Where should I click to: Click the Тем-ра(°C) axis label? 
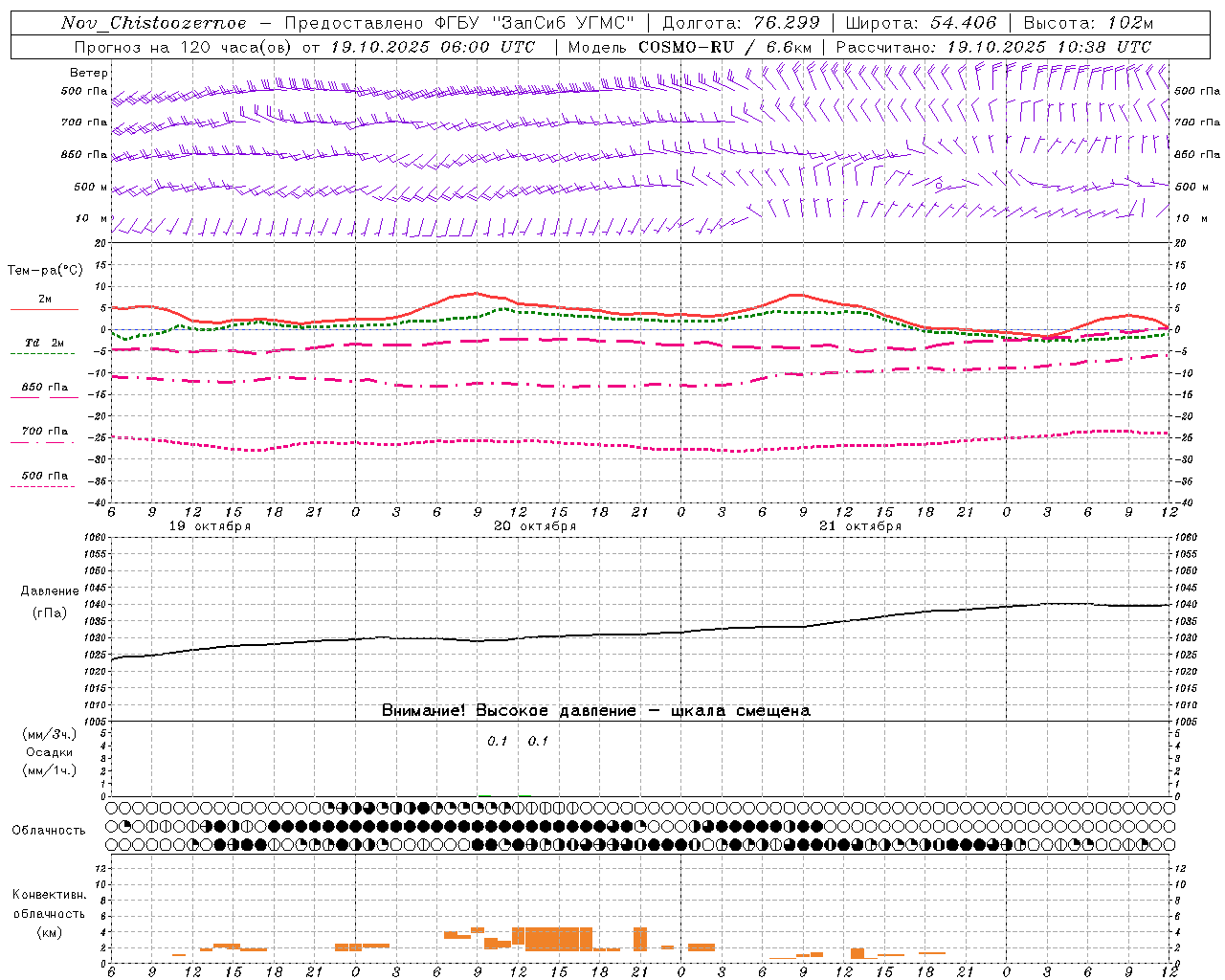pyautogui.click(x=45, y=270)
